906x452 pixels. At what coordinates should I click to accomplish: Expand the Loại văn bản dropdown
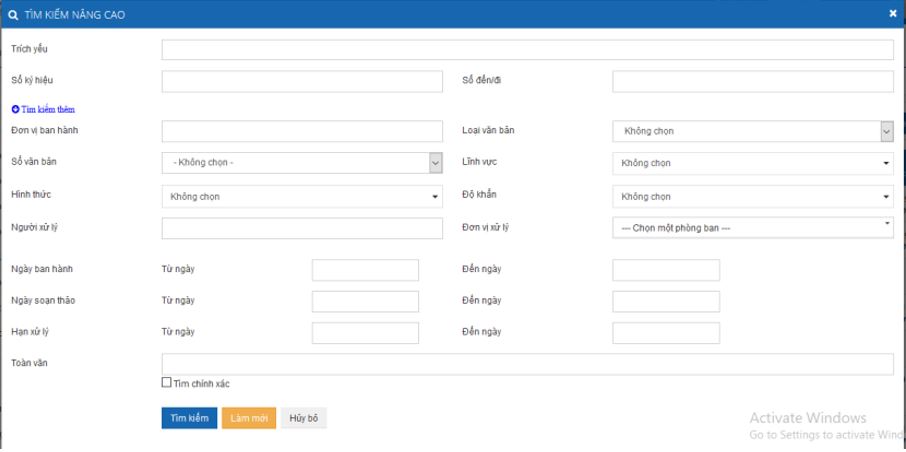(x=752, y=132)
